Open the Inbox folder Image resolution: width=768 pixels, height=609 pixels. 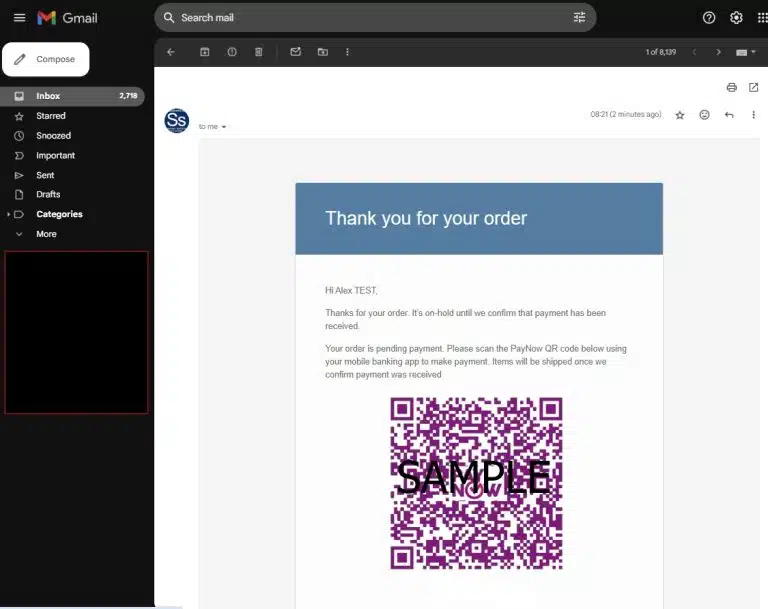click(x=72, y=96)
